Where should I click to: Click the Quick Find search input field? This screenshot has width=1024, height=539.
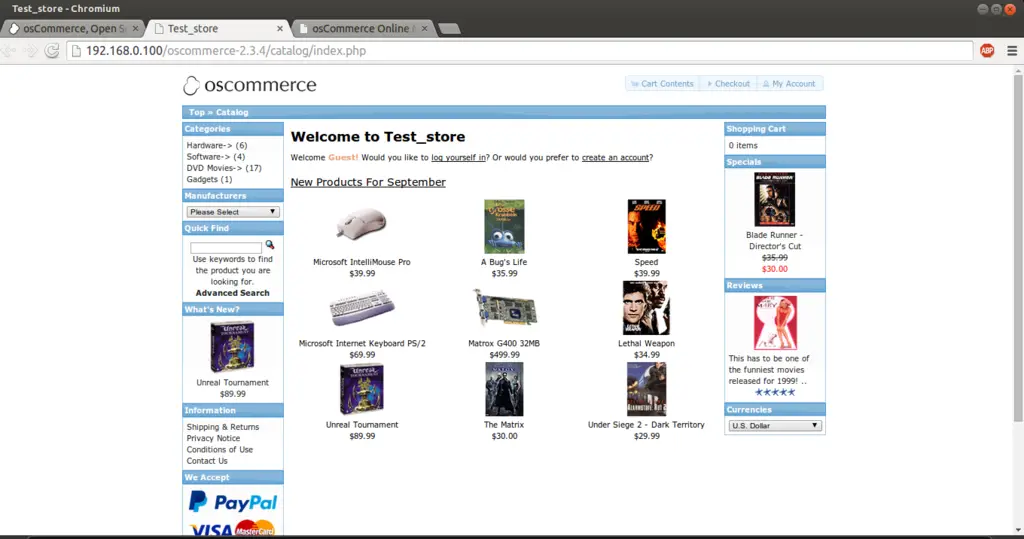(x=226, y=248)
